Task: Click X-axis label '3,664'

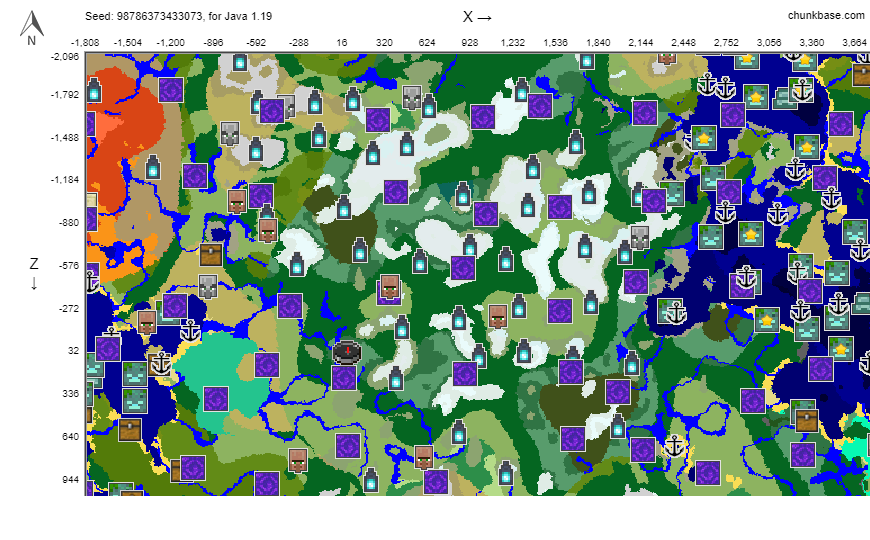Action: pos(854,43)
